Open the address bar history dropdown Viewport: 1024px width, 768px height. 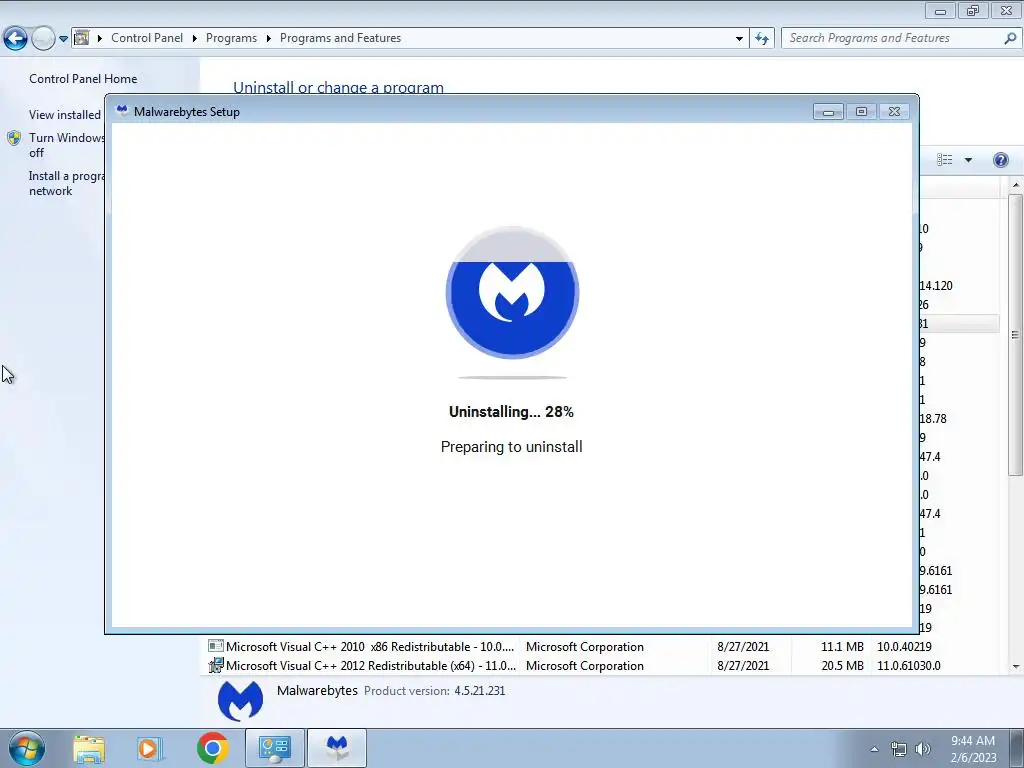(739, 39)
